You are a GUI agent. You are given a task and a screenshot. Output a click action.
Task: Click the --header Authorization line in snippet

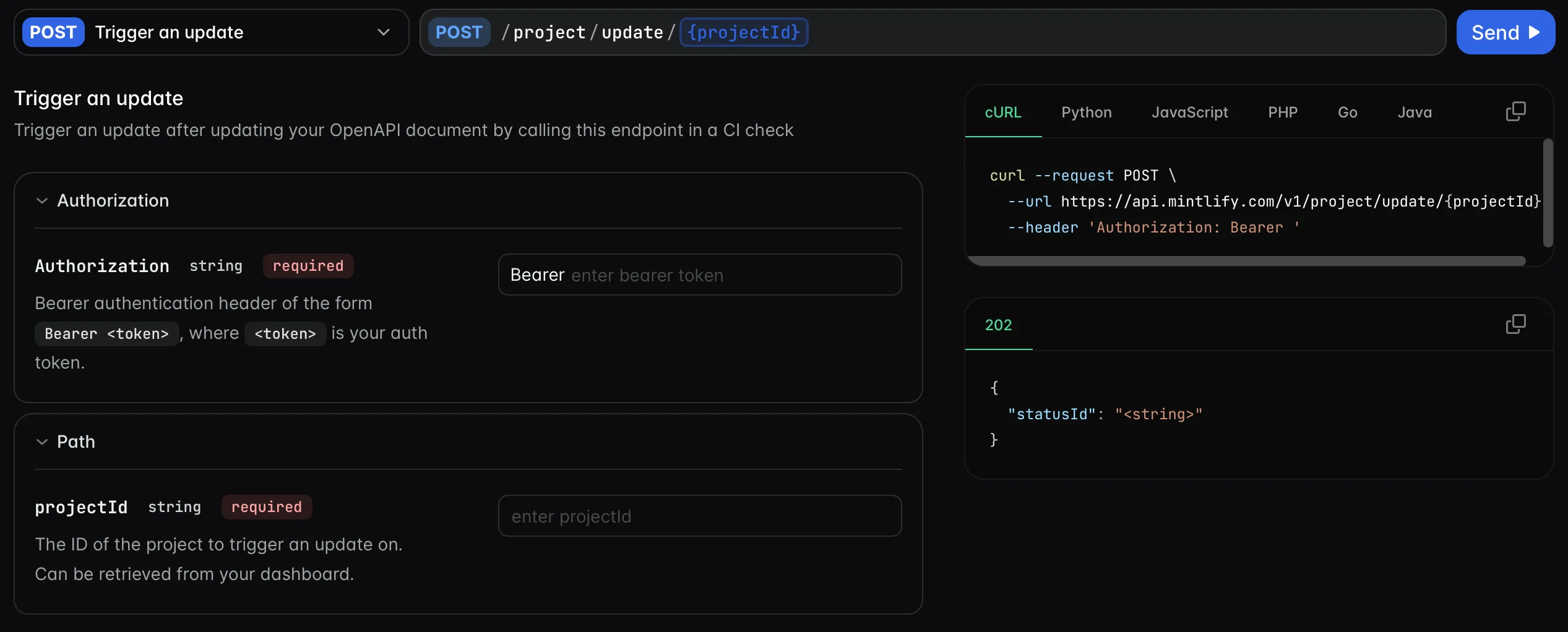[x=1153, y=228]
